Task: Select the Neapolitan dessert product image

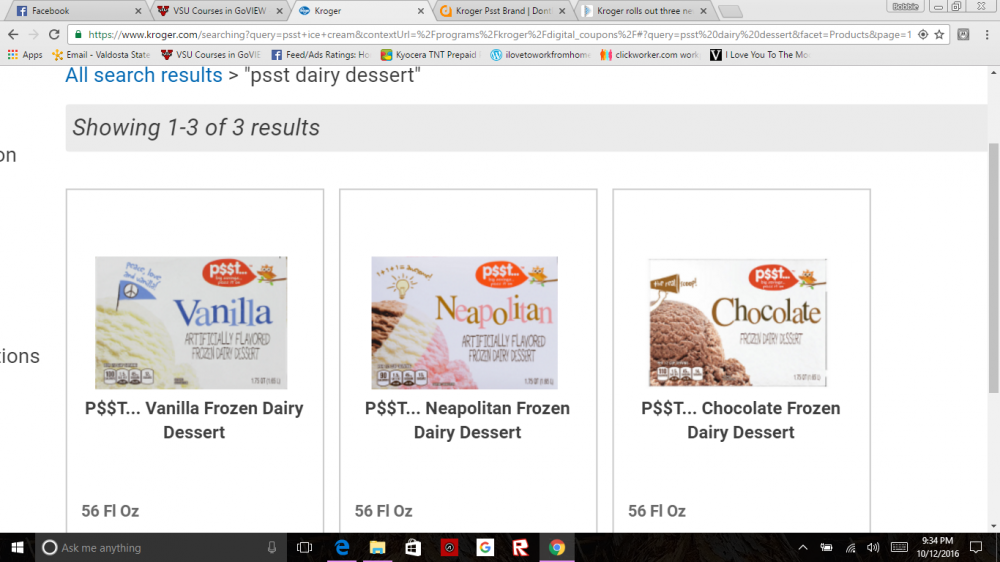Action: [x=464, y=323]
